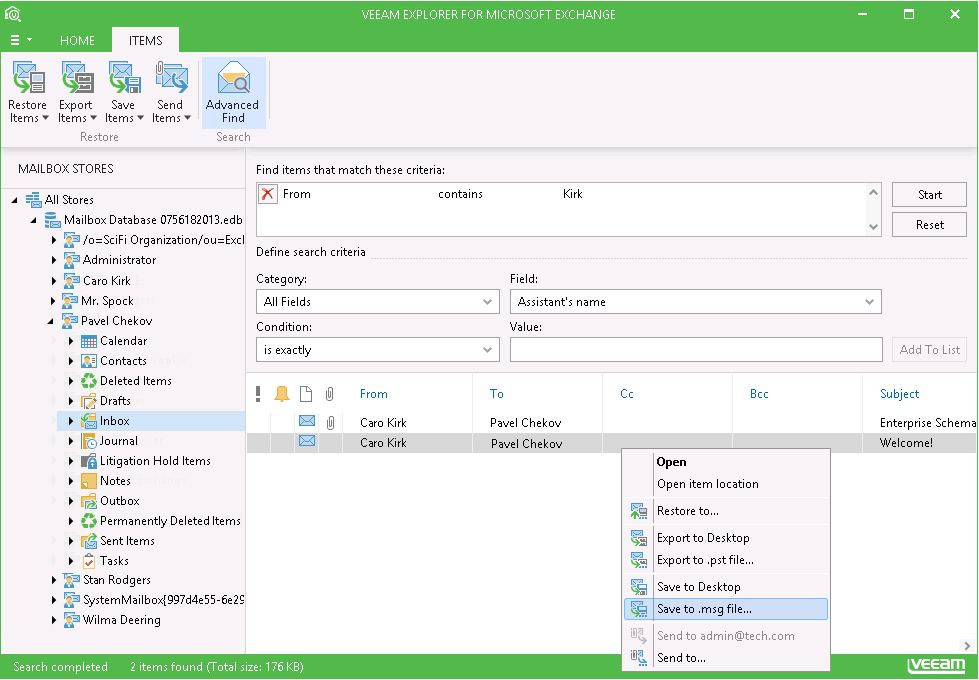Open the Condition dropdown showing is exactly

[377, 350]
